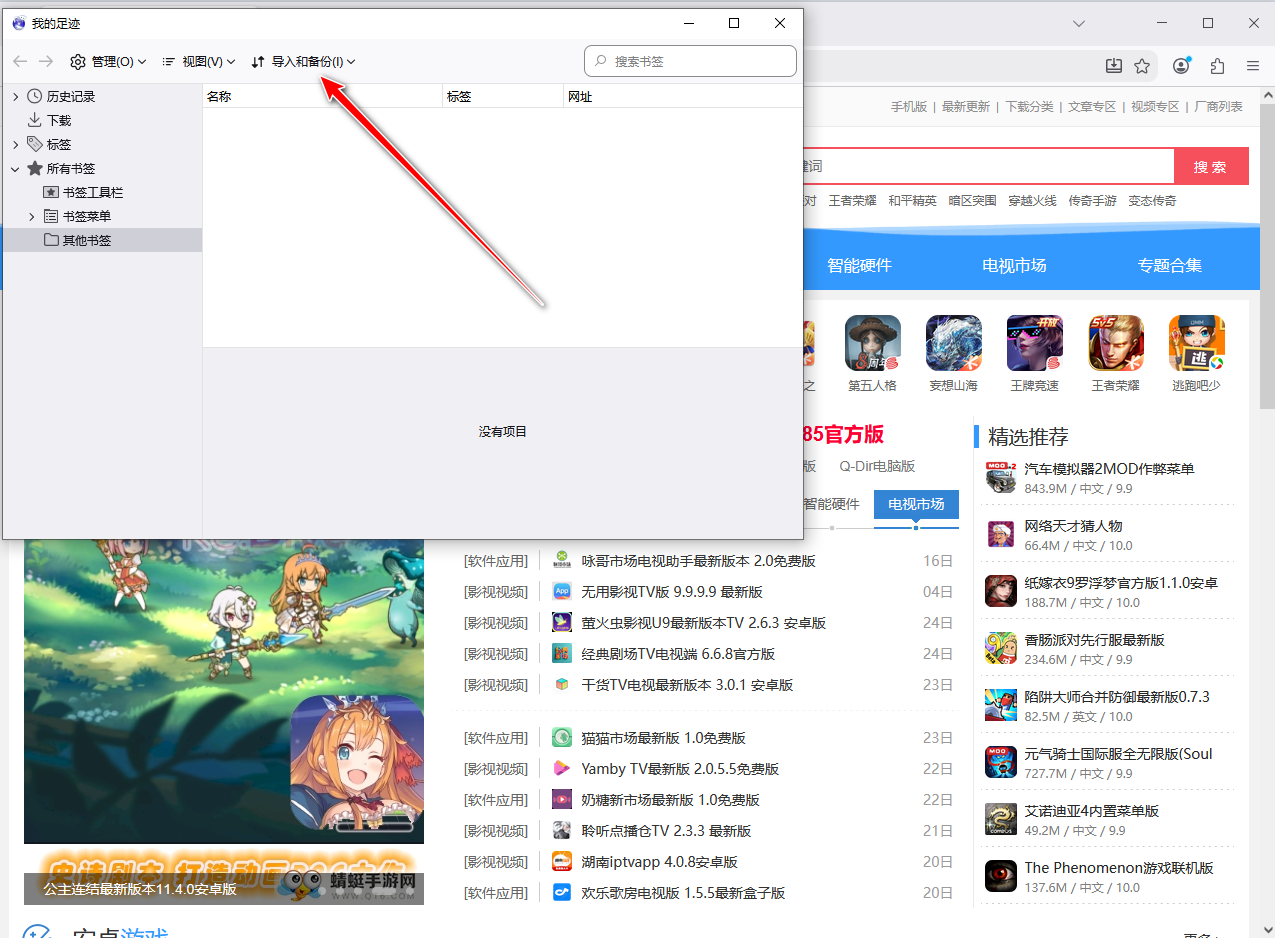
Task: Open 电视市场 nav menu item
Action: tap(1014, 266)
